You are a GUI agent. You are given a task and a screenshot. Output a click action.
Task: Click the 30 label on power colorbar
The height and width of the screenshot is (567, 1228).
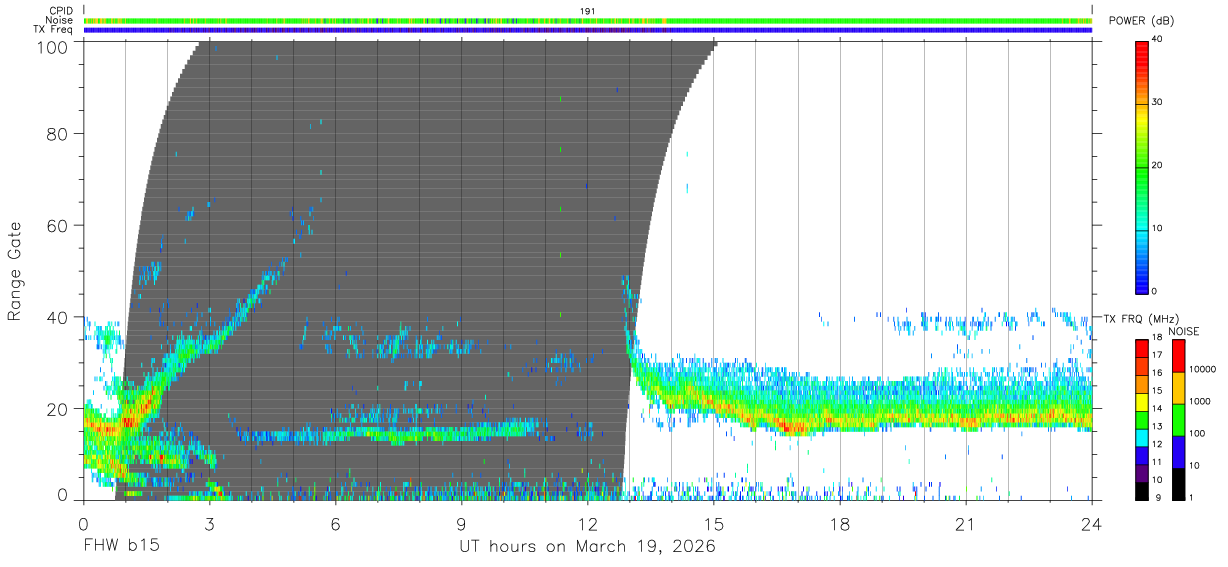pos(1158,103)
